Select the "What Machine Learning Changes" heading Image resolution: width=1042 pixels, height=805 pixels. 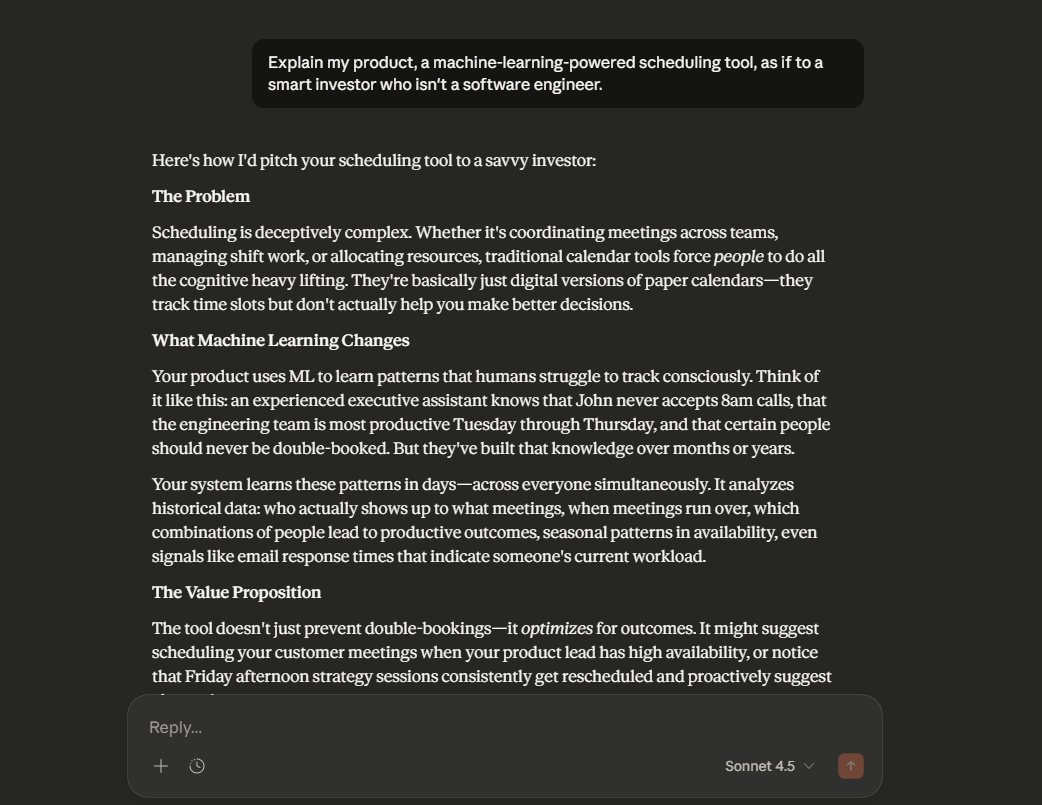pos(280,340)
